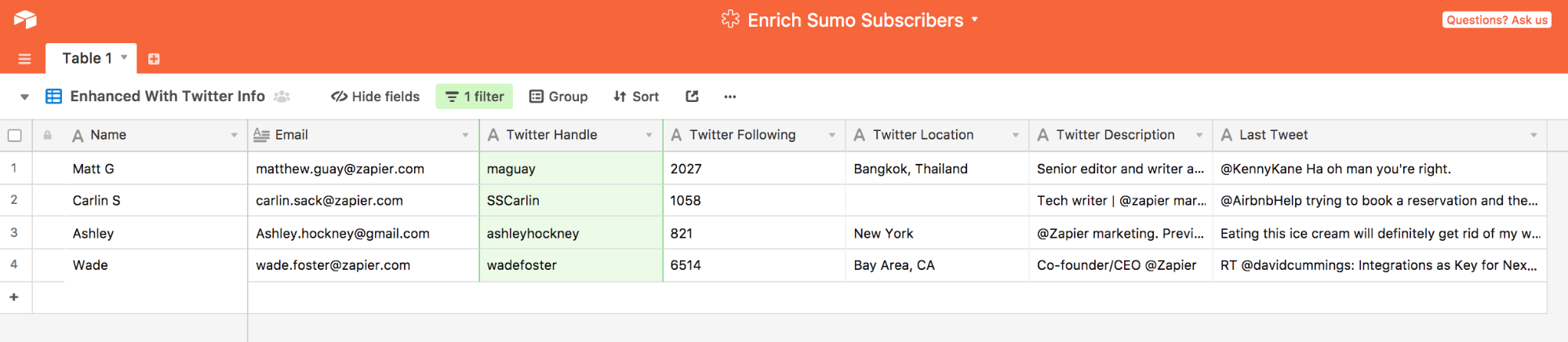Screen dimensions: 1568x342
Task: Click the Email field type icon
Action: point(261,135)
